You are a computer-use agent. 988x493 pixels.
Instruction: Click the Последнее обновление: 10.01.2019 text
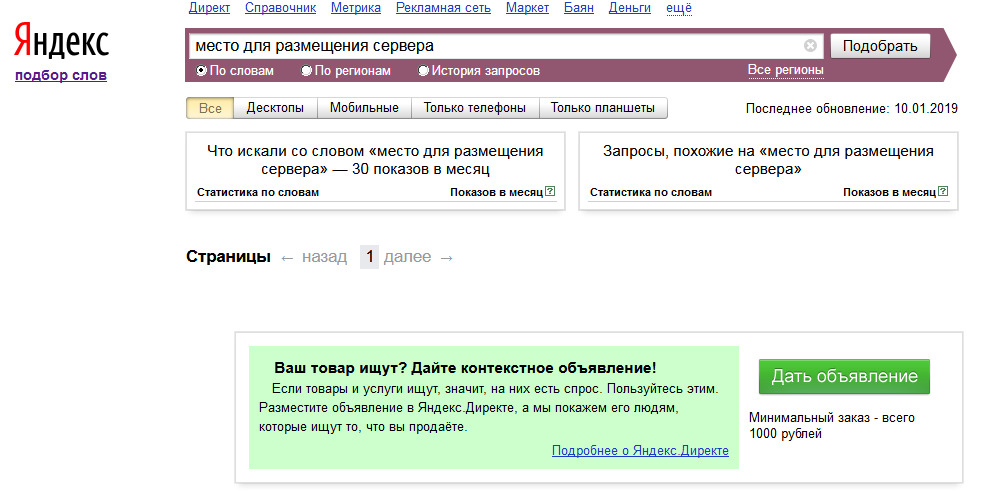(x=852, y=108)
